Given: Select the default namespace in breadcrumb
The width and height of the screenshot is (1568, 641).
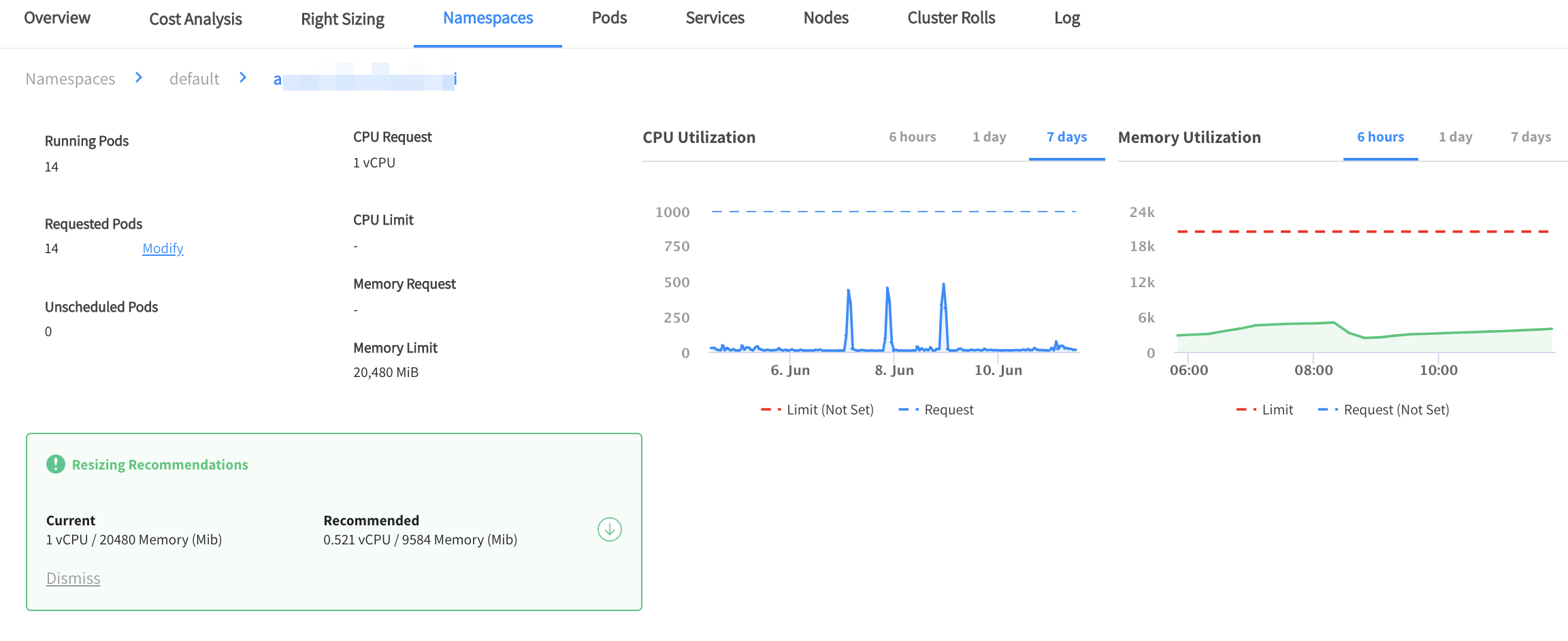Looking at the screenshot, I should click(x=194, y=78).
